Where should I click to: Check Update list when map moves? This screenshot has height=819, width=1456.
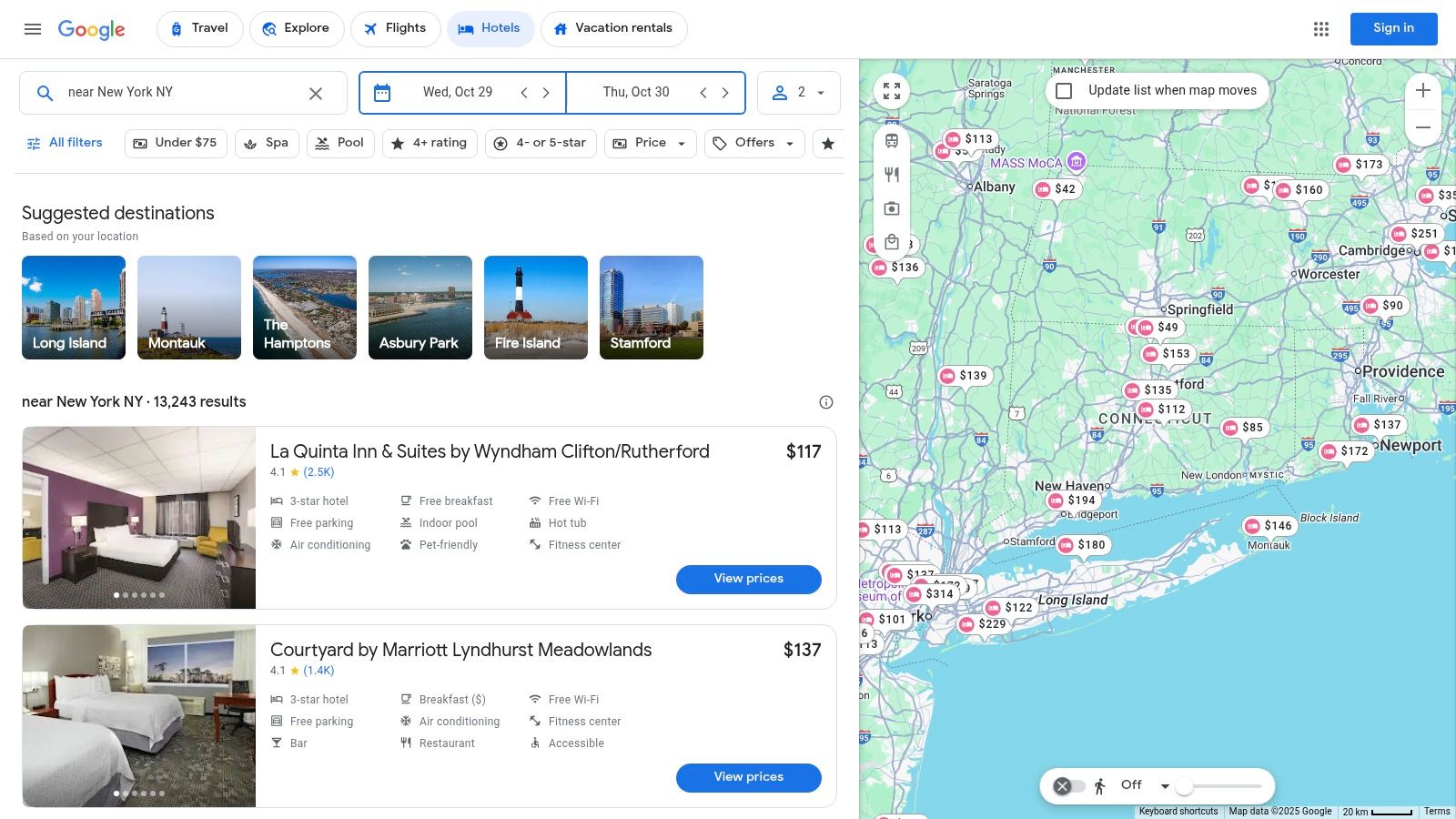[x=1064, y=91]
